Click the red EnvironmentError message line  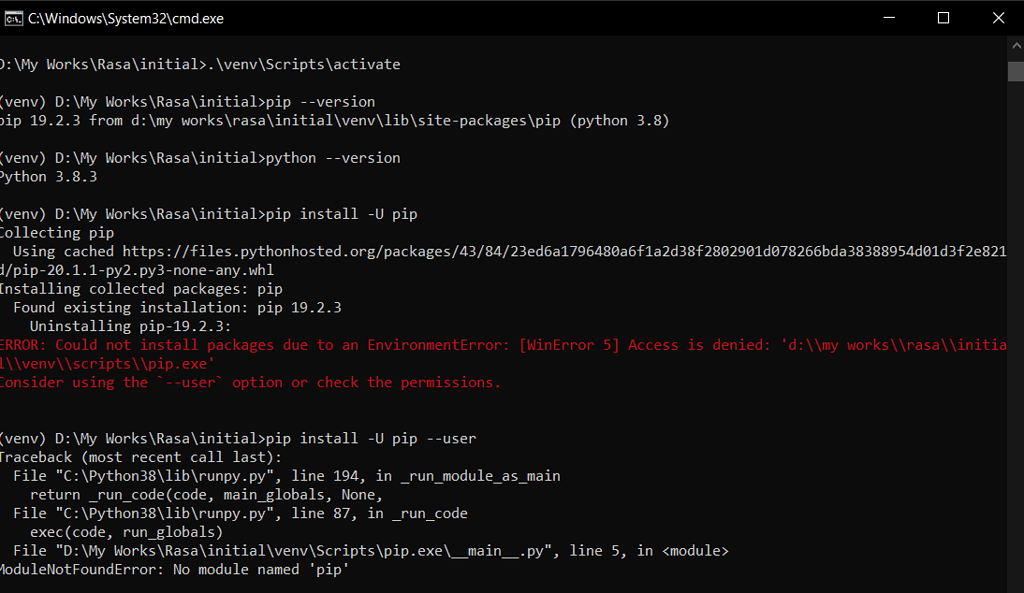click(500, 345)
